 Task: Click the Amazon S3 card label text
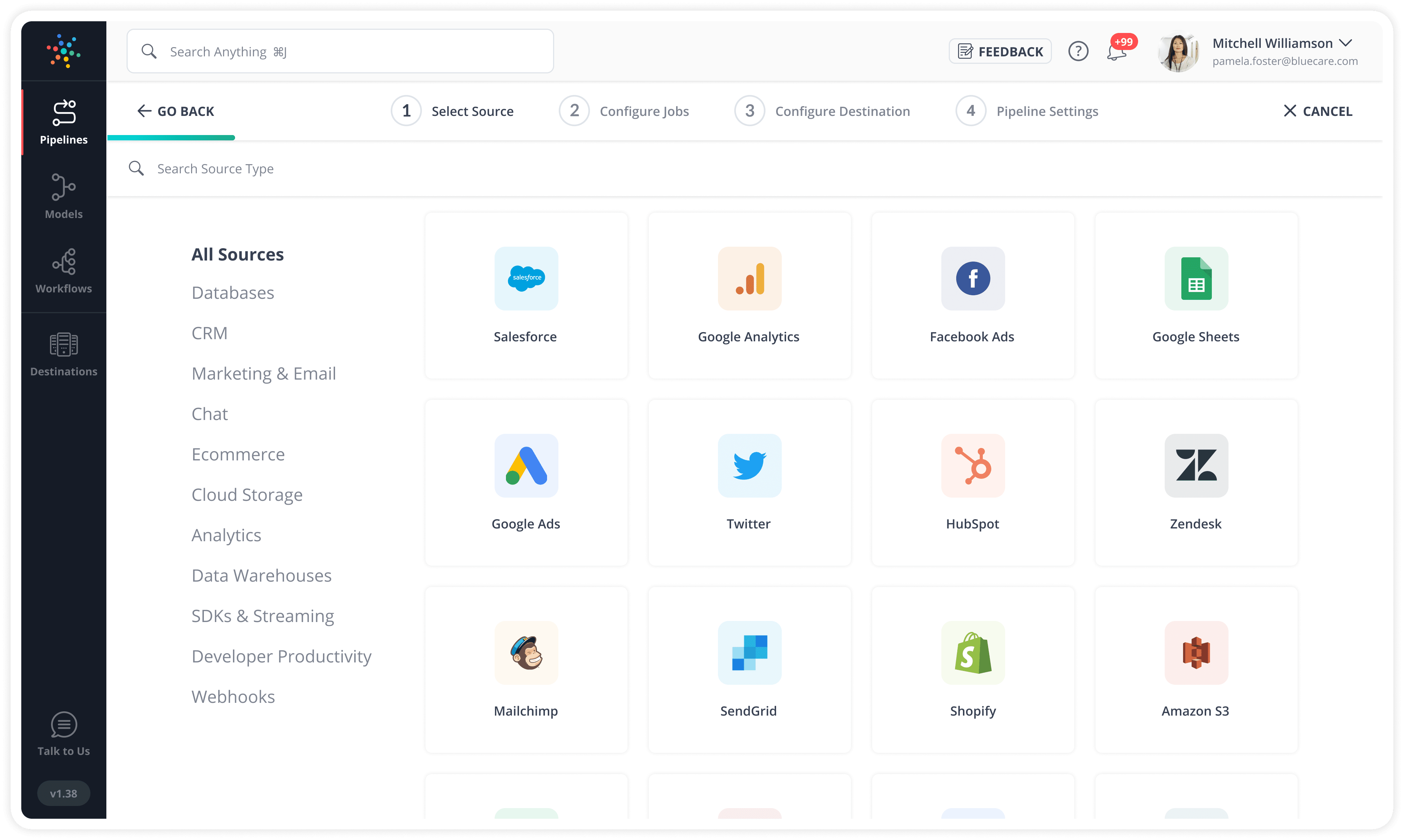point(1195,711)
